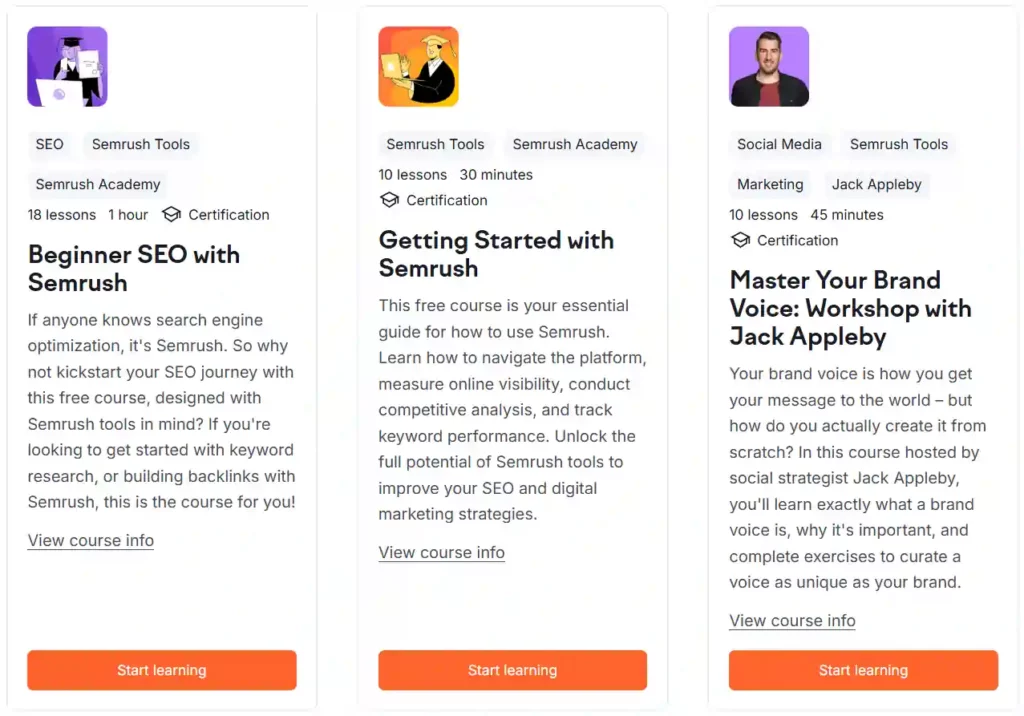Click the Marketing tag on the third course
The height and width of the screenshot is (716, 1024).
(769, 184)
